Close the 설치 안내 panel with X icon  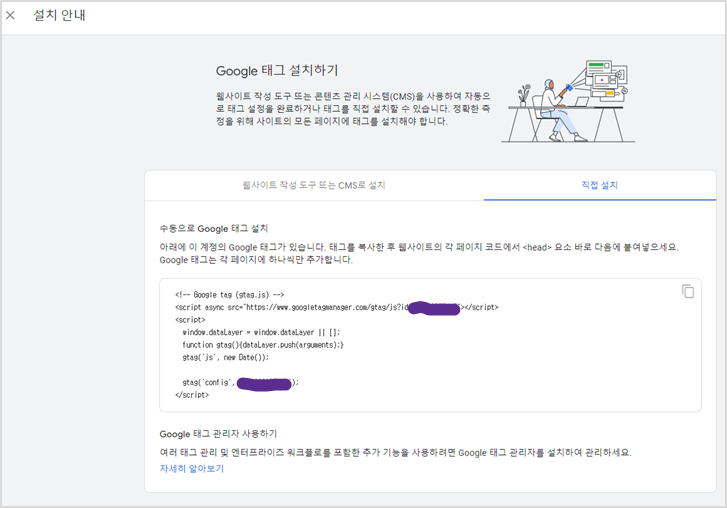coord(10,15)
